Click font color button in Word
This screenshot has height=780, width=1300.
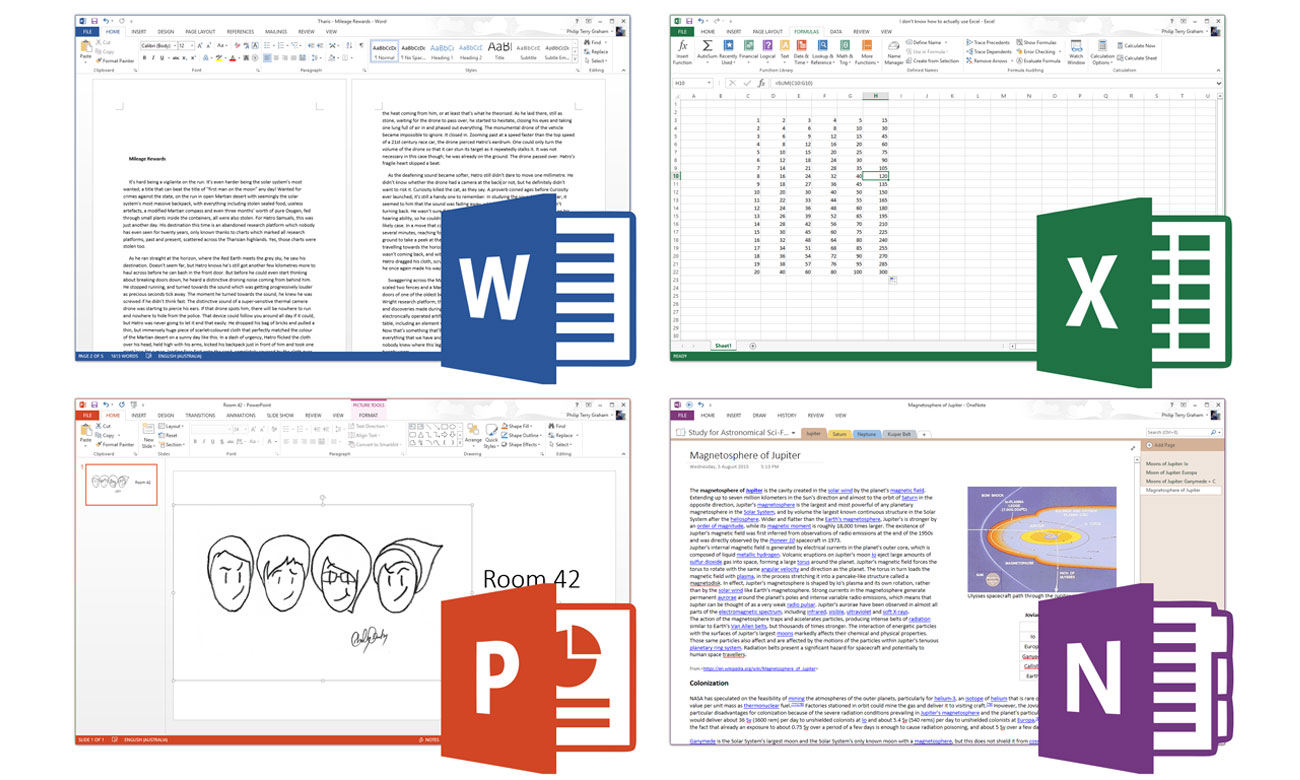click(231, 57)
